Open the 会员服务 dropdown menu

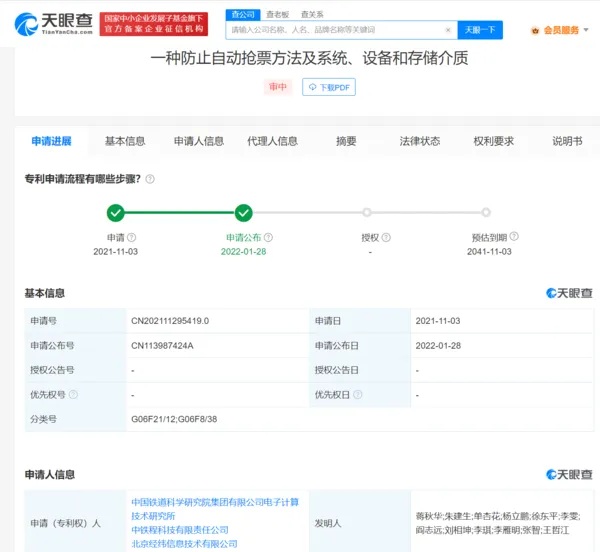[x=558, y=30]
